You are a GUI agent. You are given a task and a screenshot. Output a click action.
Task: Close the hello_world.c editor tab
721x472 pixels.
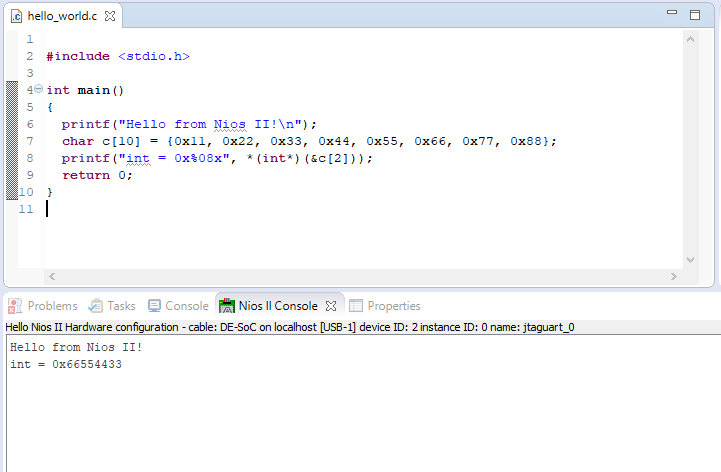110,16
